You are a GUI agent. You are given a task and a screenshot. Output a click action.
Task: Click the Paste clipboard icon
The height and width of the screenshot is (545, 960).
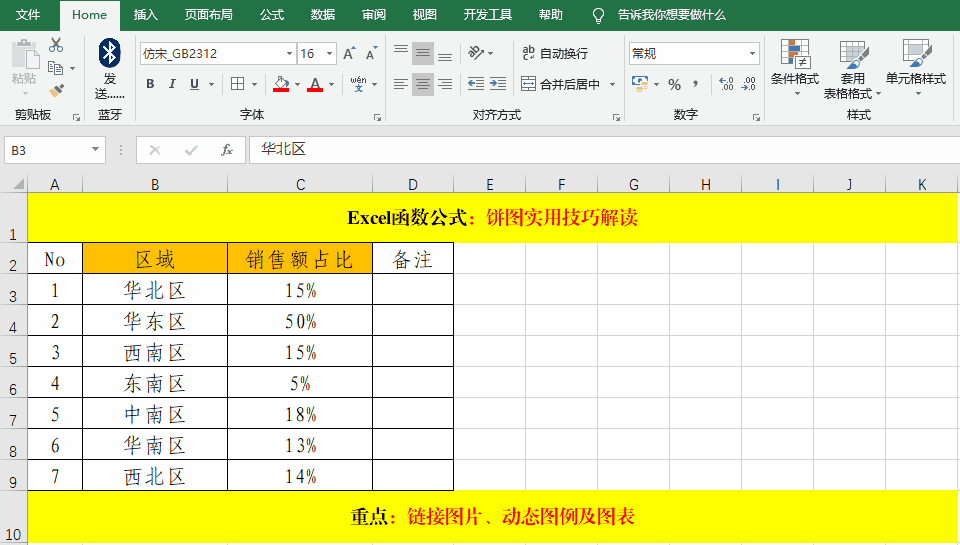click(x=24, y=56)
